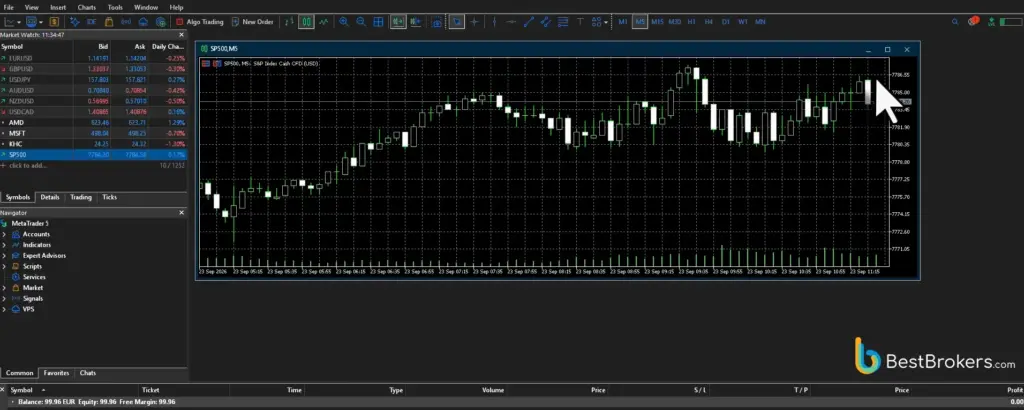Expand the Expert Advisors tree node
1024x410 pixels.
pos(4,256)
